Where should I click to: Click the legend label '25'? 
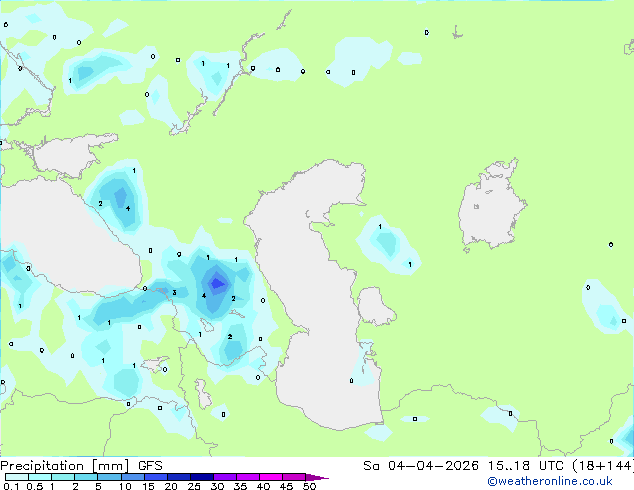pyautogui.click(x=194, y=486)
